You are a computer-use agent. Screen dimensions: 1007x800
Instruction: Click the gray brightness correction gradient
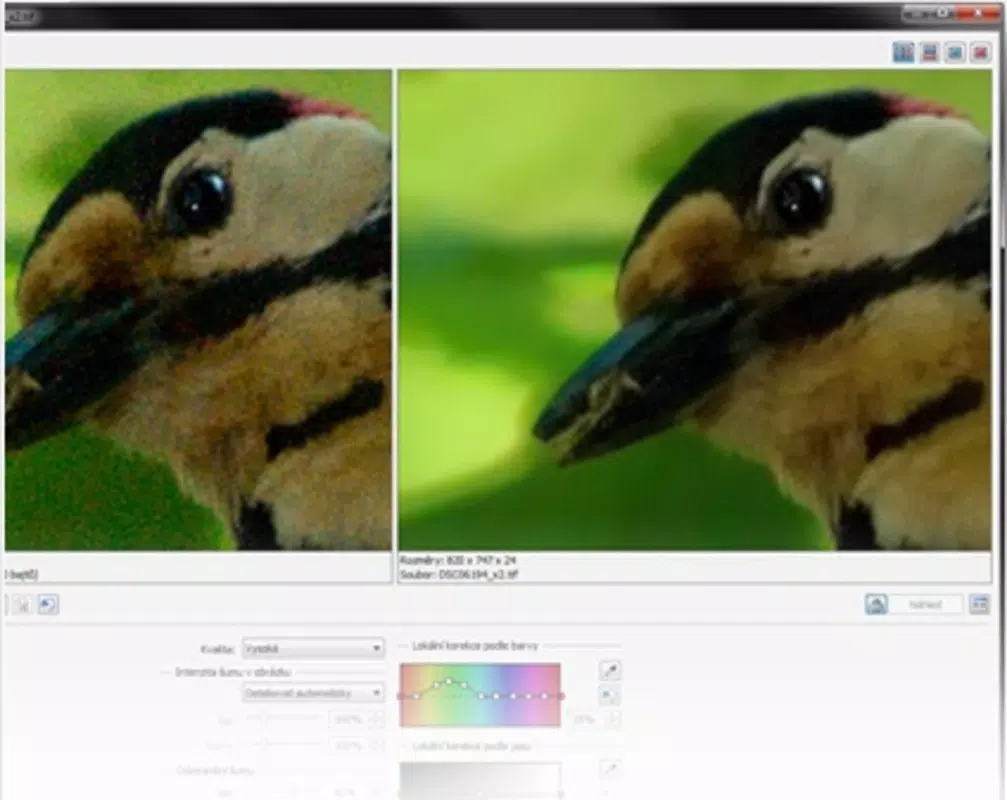pyautogui.click(x=480, y=781)
